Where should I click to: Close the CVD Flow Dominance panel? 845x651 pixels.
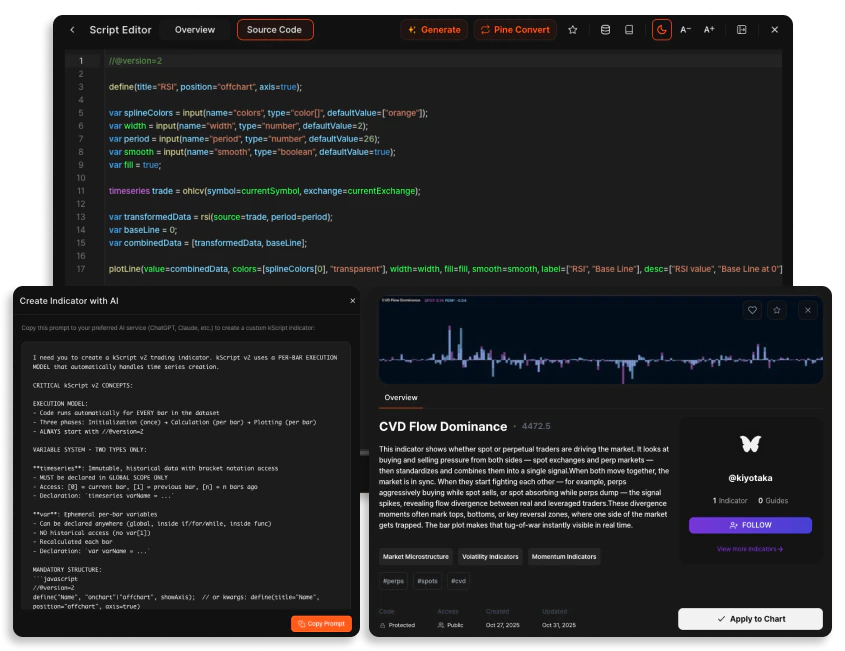808,310
